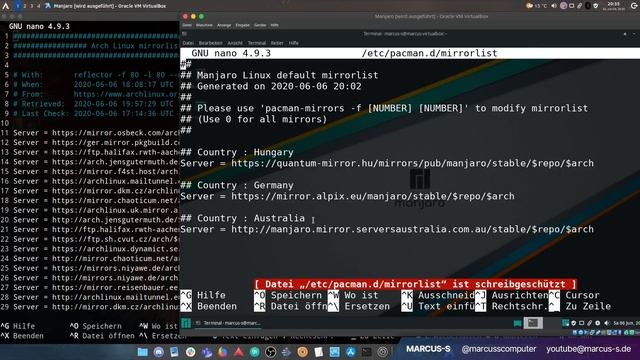Open Microsoft Teams icon in the dock
This screenshot has width=640, height=360.
[207, 352]
